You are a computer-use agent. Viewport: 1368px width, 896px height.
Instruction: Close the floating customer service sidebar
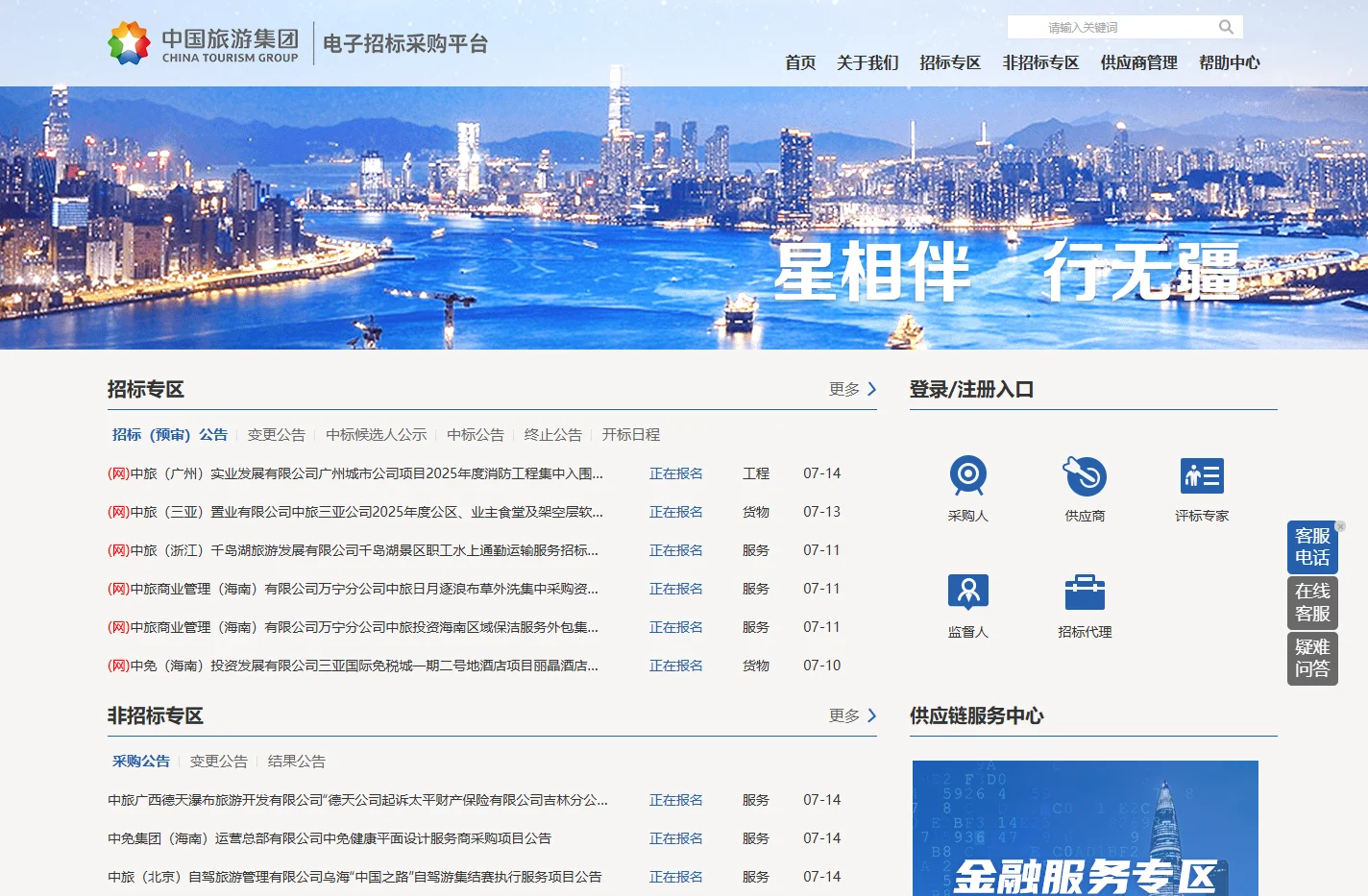point(1340,526)
